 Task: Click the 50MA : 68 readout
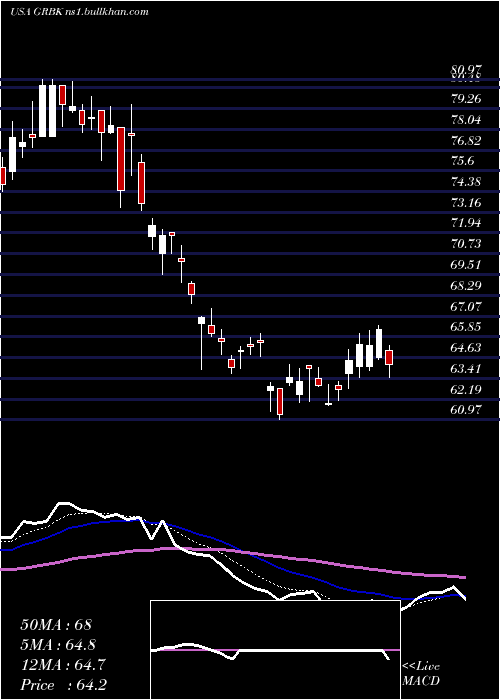coord(56,625)
